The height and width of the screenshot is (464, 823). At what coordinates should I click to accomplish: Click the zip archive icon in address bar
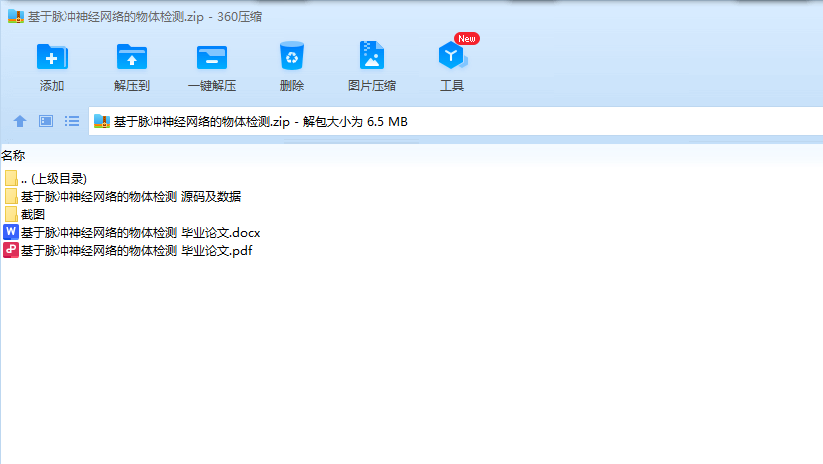click(101, 121)
